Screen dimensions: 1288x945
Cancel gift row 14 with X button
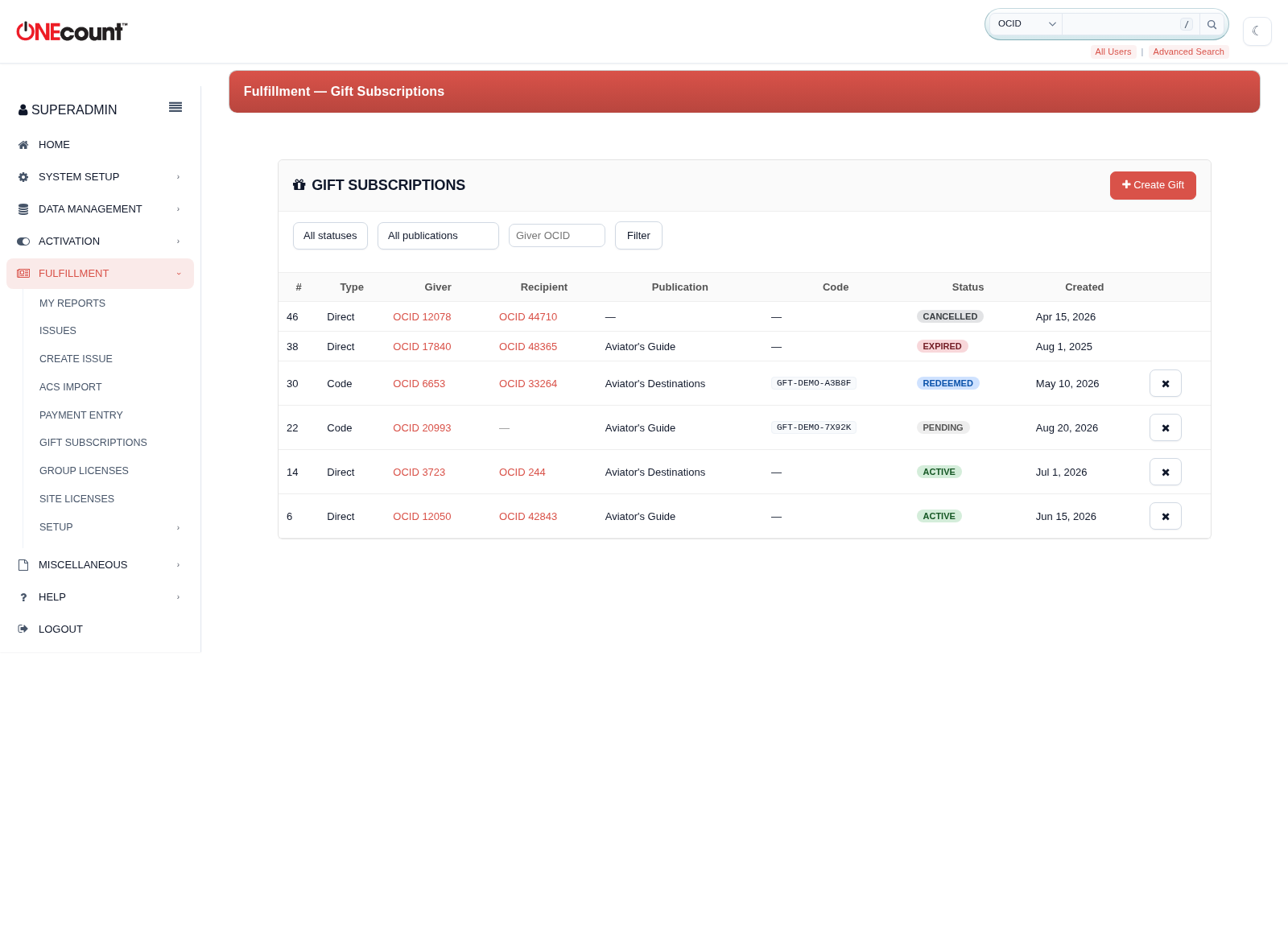pos(1165,472)
